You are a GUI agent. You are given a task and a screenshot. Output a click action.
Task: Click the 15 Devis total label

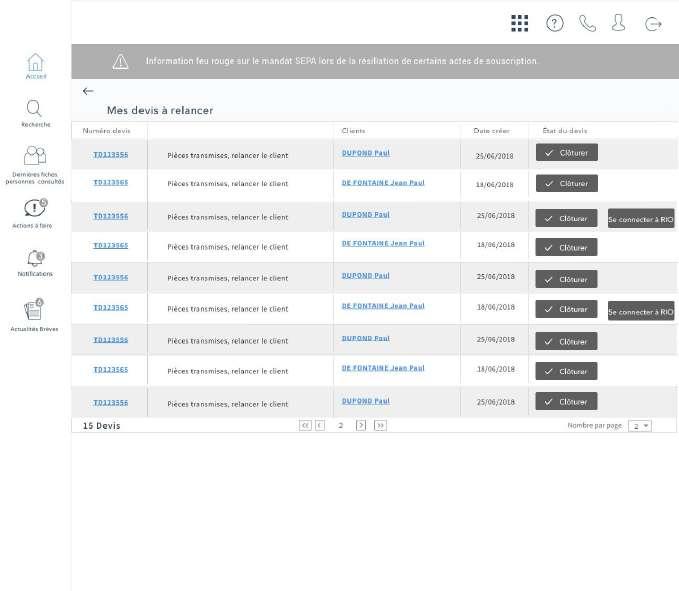(101, 426)
